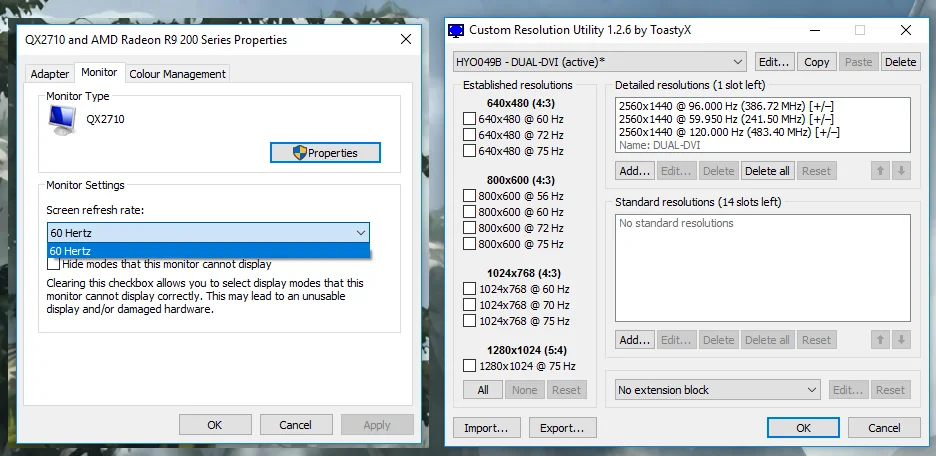Screen dimensions: 936x456
Task: Click the Name: DUAL-DVI line
Action: coord(660,145)
